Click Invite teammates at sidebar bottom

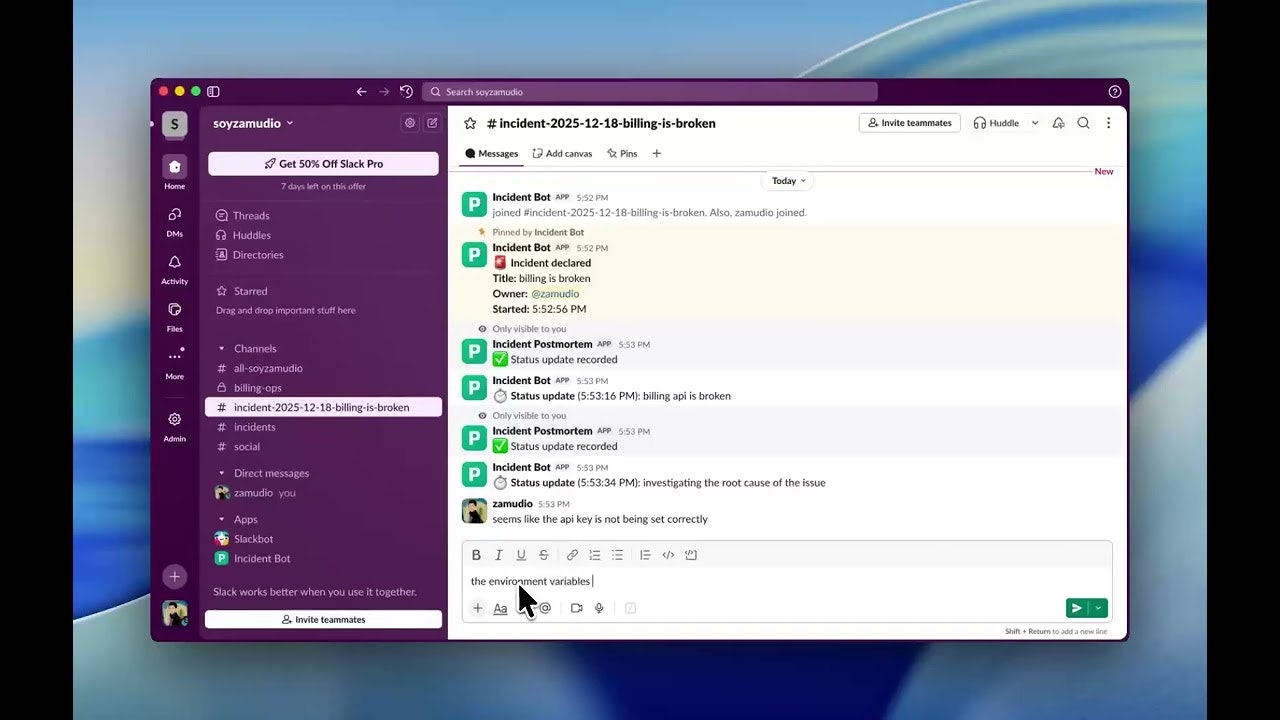pos(323,620)
